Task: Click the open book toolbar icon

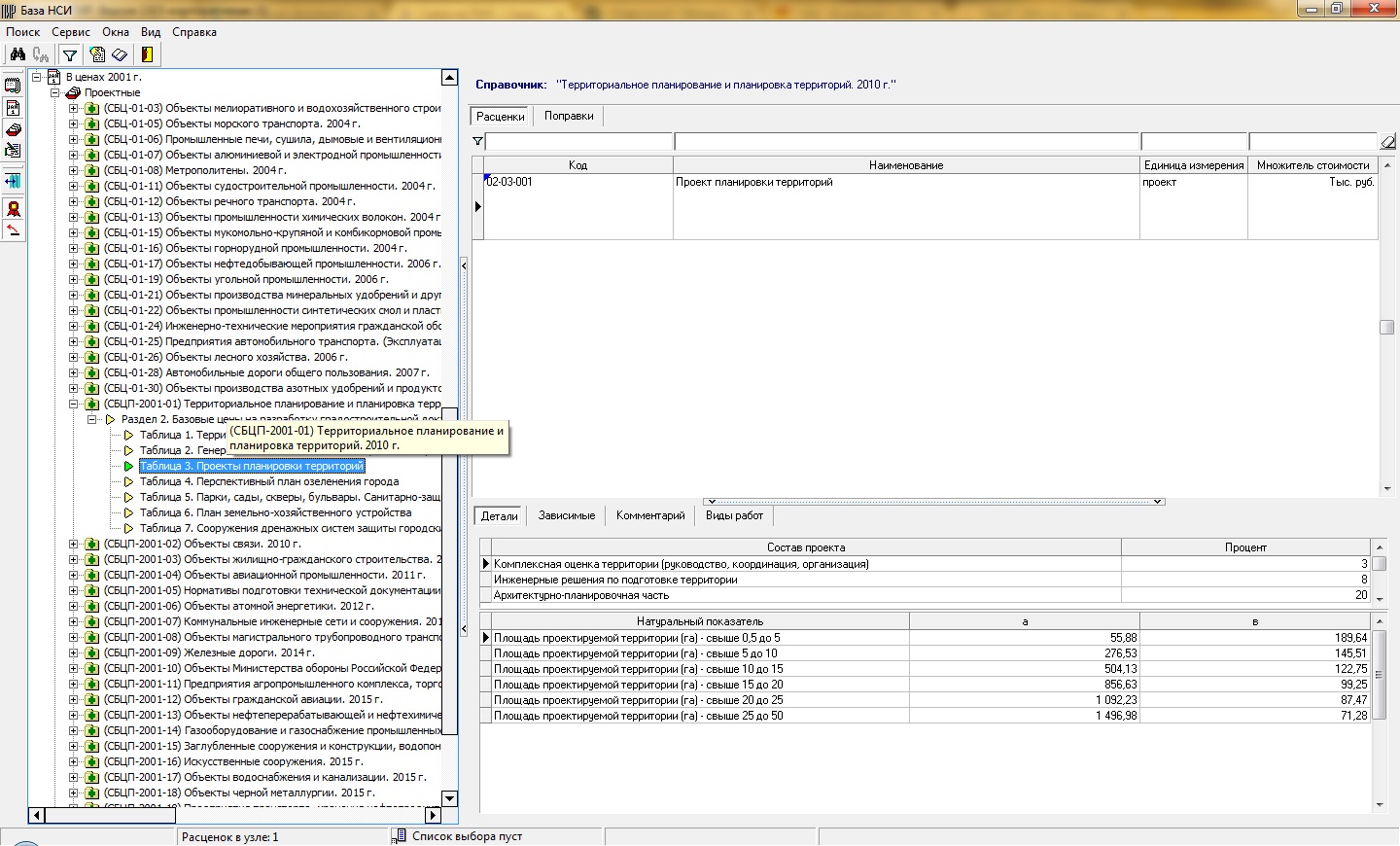Action: pos(120,55)
